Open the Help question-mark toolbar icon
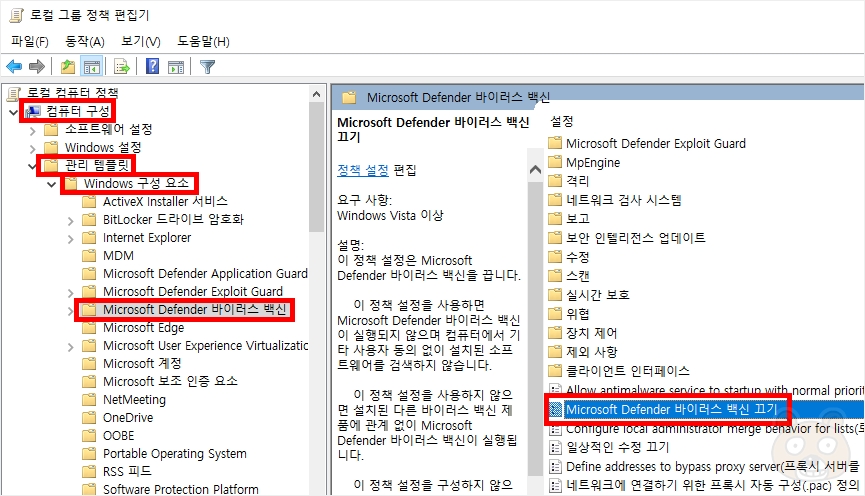 coord(152,67)
